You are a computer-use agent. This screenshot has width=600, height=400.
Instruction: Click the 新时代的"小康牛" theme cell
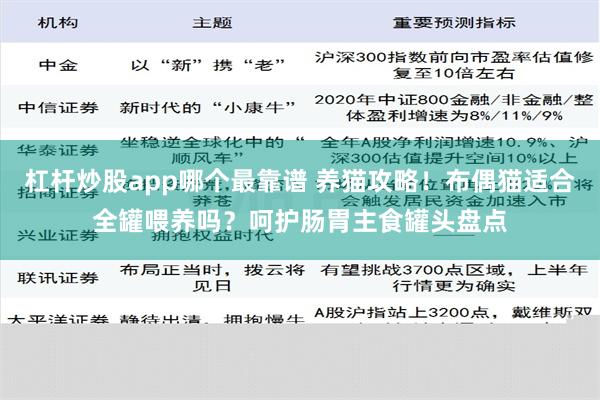(209, 107)
